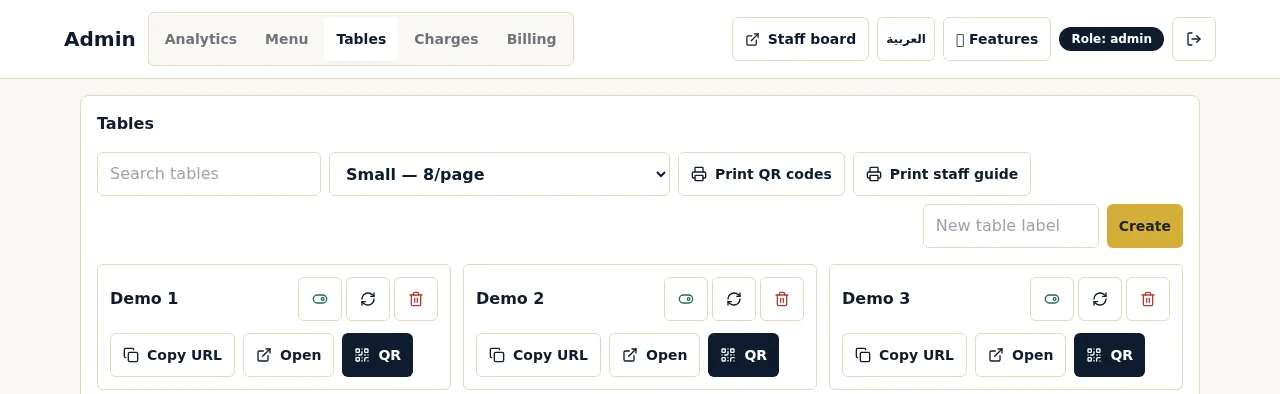Click the log out icon
This screenshot has height=394, width=1280.
click(x=1194, y=39)
